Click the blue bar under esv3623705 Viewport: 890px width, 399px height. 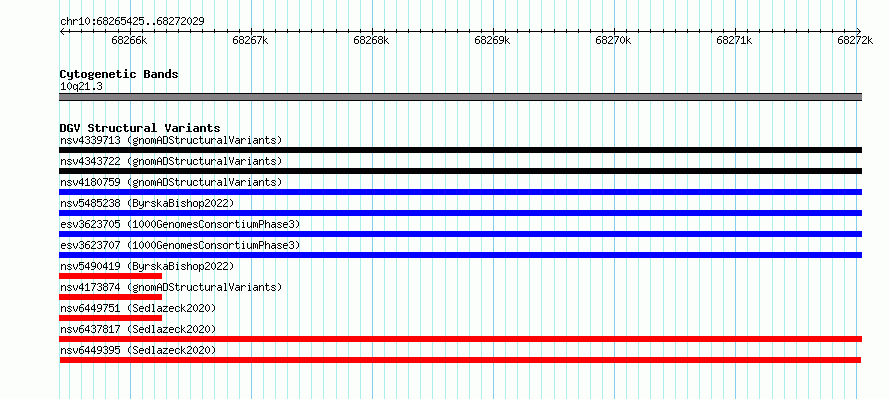pos(460,234)
